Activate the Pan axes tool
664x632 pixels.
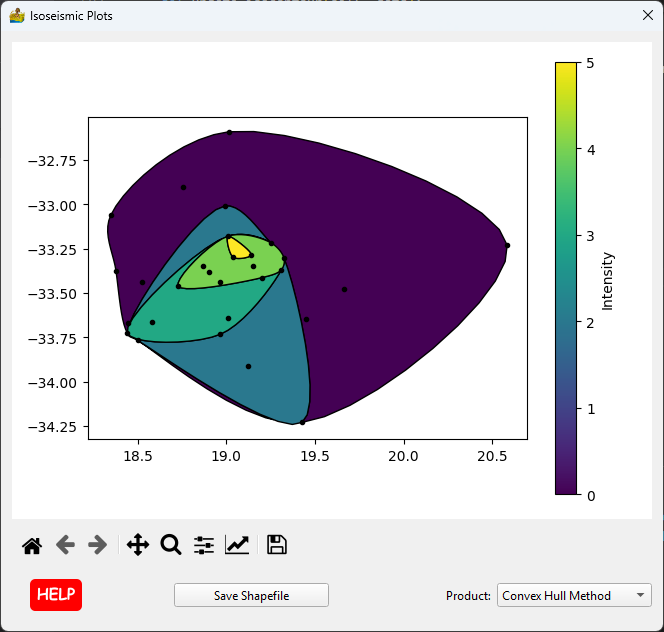click(x=138, y=545)
